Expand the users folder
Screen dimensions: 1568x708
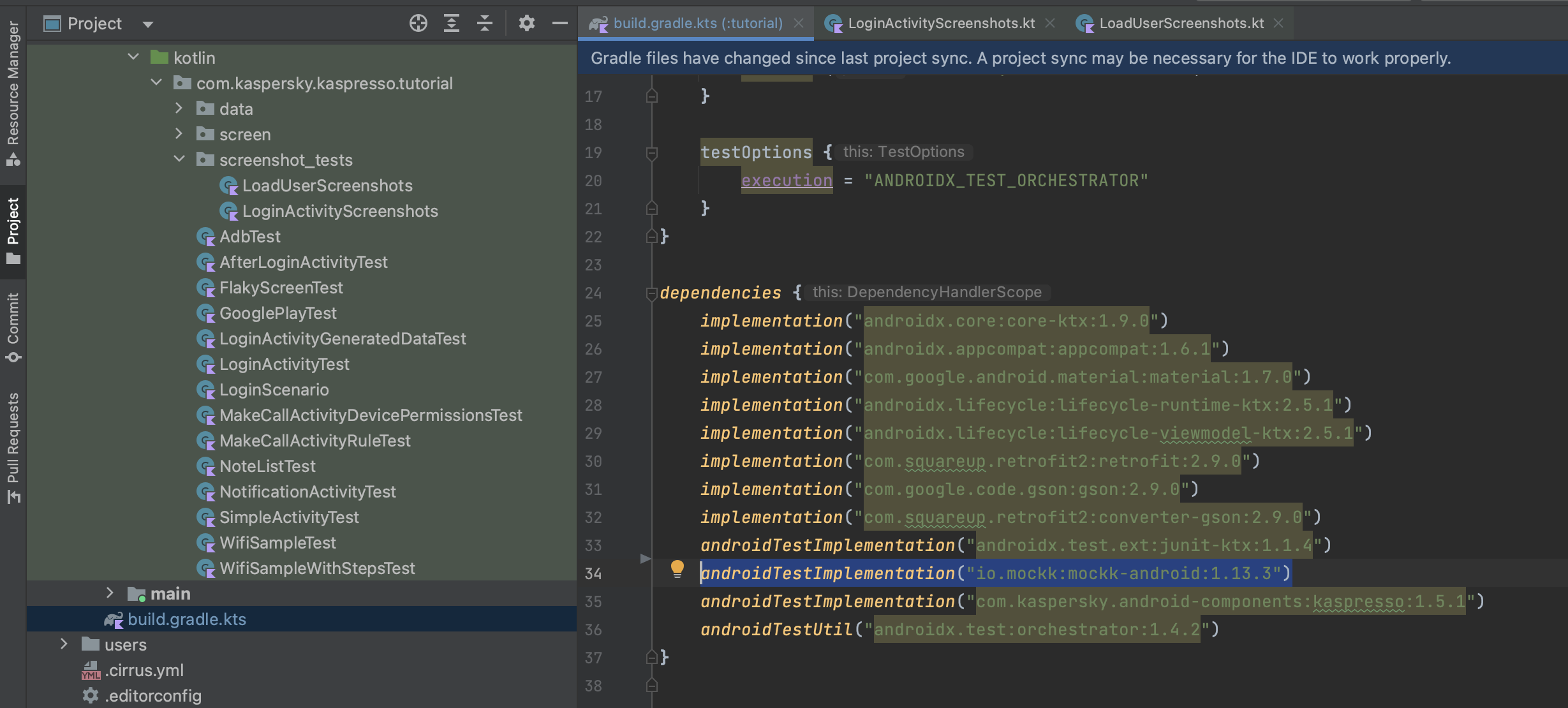click(64, 644)
